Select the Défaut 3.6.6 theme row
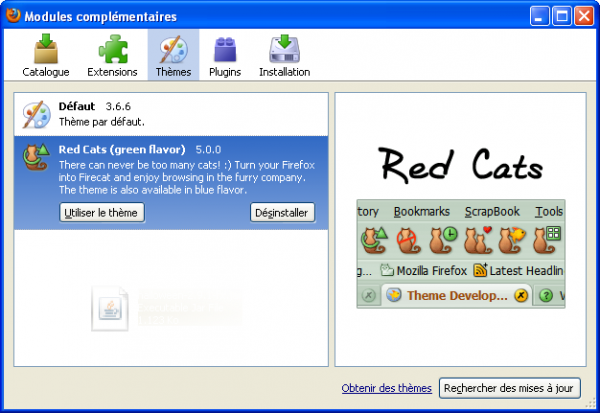The height and width of the screenshot is (413, 600). (171, 114)
